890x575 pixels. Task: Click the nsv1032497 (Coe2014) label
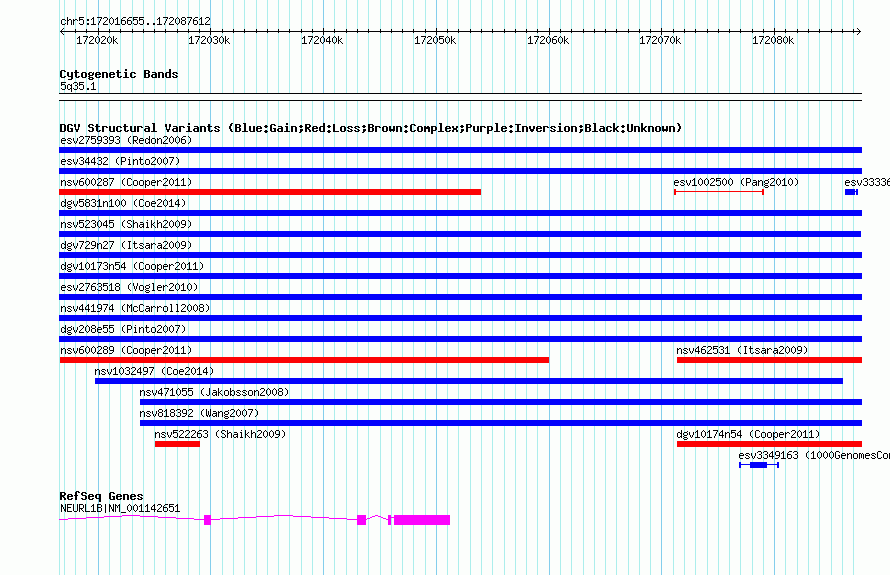pos(154,371)
